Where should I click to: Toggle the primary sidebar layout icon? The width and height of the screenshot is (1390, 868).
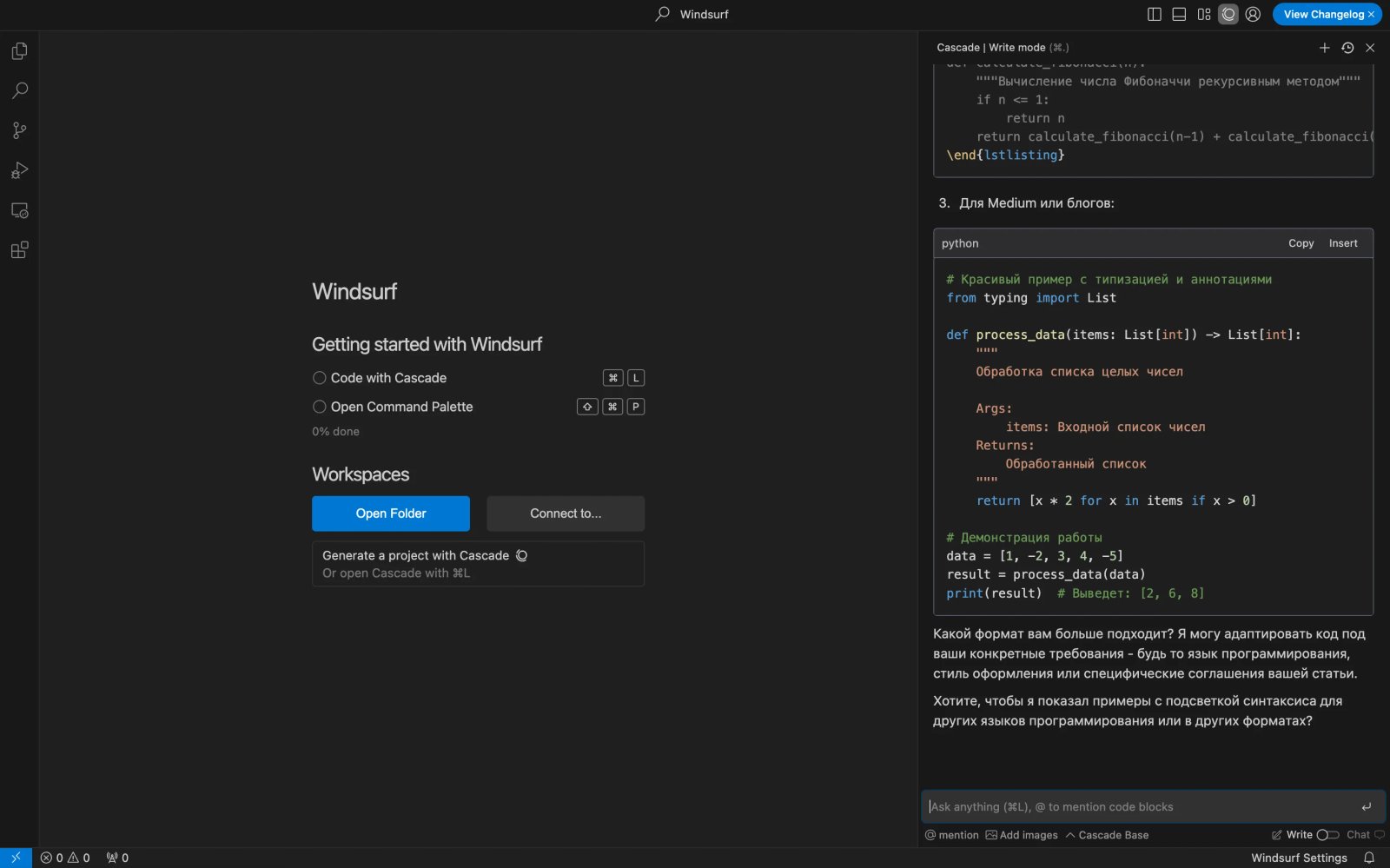(x=1155, y=14)
